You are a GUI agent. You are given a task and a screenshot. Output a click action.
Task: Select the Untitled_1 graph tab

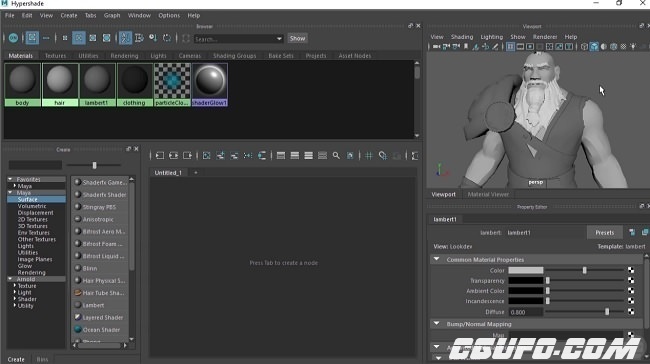168,172
